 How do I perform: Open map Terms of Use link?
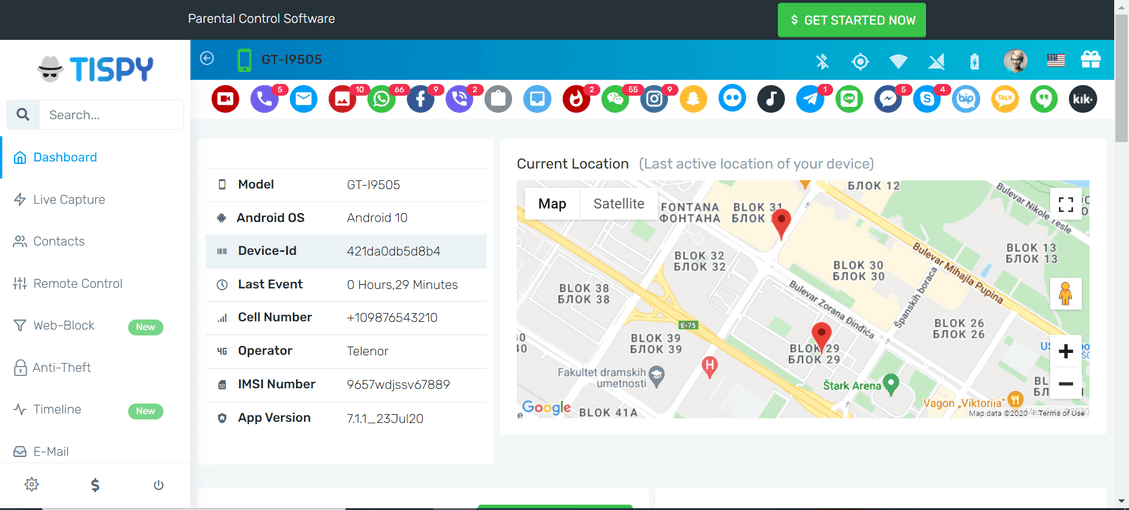(1063, 413)
